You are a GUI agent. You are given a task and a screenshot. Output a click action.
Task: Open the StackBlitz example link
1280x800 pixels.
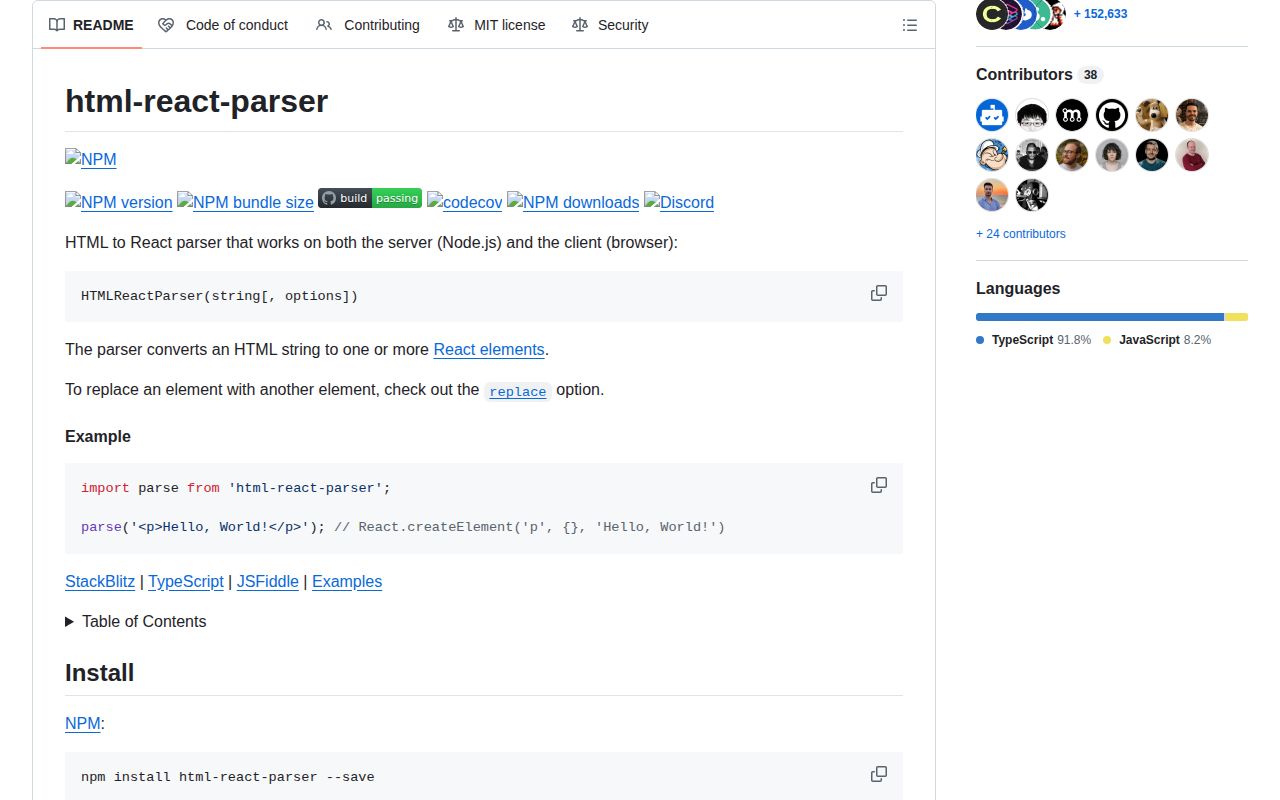100,581
